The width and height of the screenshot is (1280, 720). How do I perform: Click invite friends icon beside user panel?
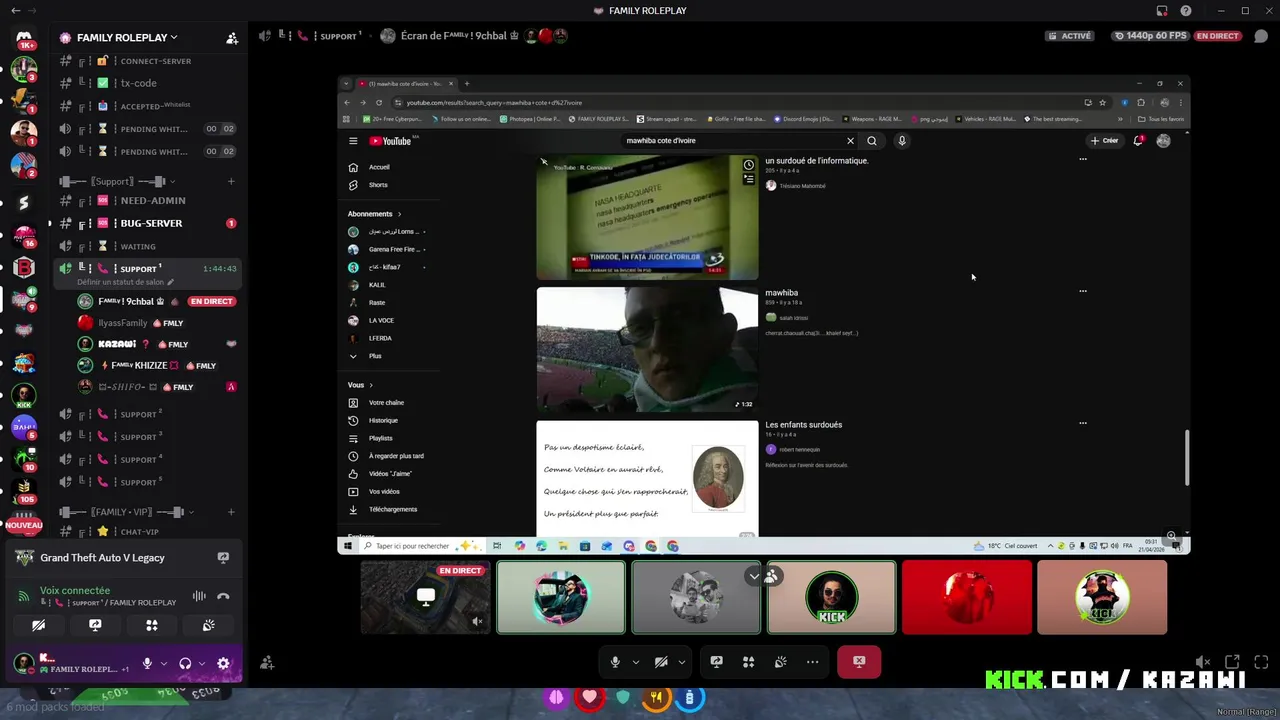coord(266,663)
